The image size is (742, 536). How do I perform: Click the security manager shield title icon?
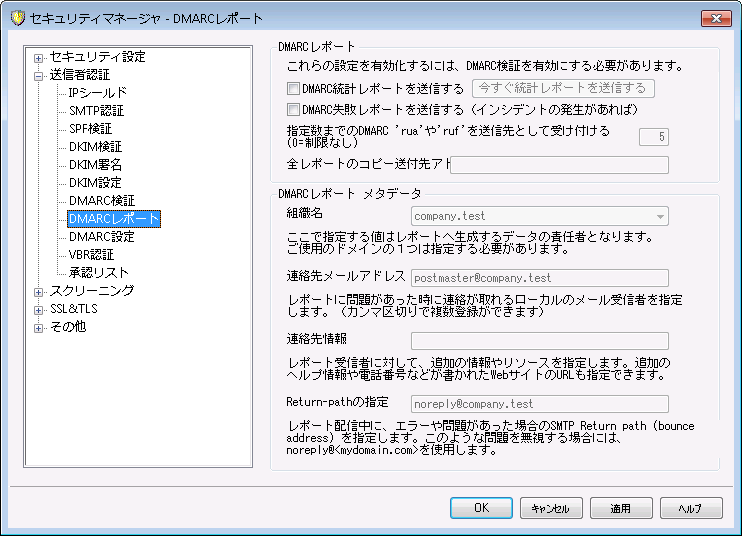[x=14, y=18]
